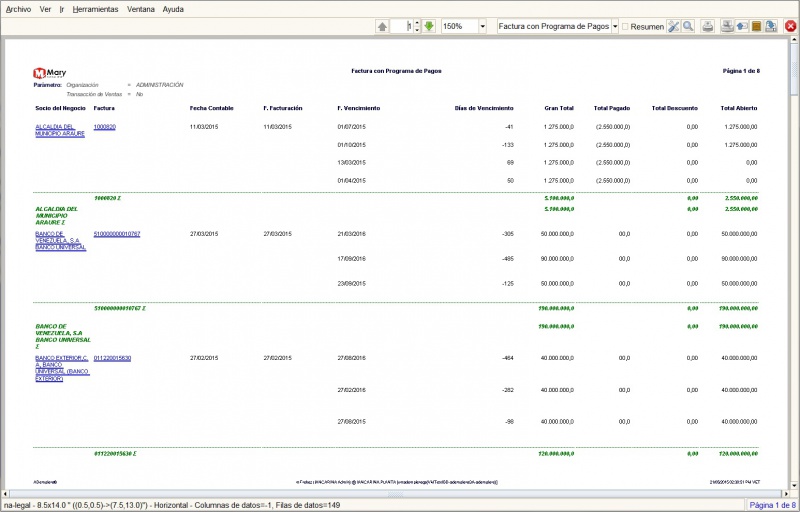Open ALCALDIA DEL MUNICIPIO ARAURE link

(x=60, y=130)
